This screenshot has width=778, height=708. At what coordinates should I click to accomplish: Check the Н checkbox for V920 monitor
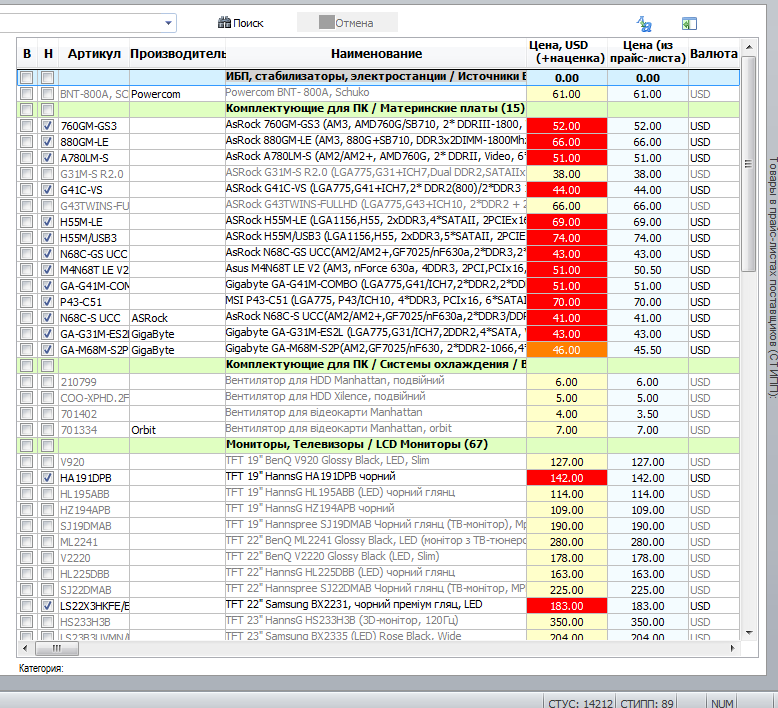[48, 461]
